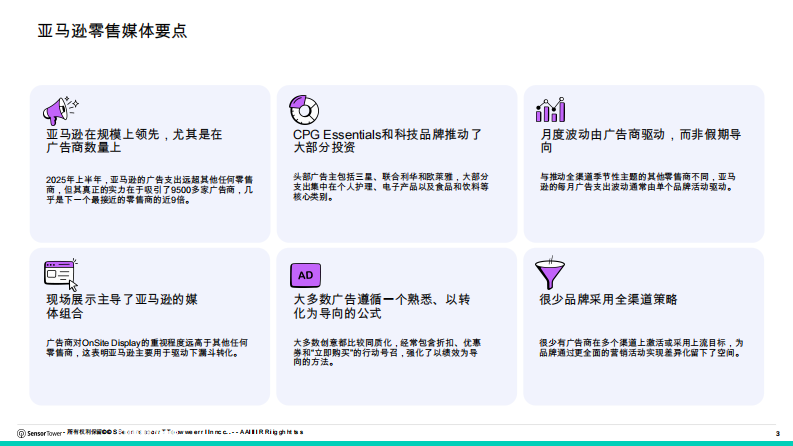Select paragraph starting with 很少有广告商在多个渠道

click(641, 347)
